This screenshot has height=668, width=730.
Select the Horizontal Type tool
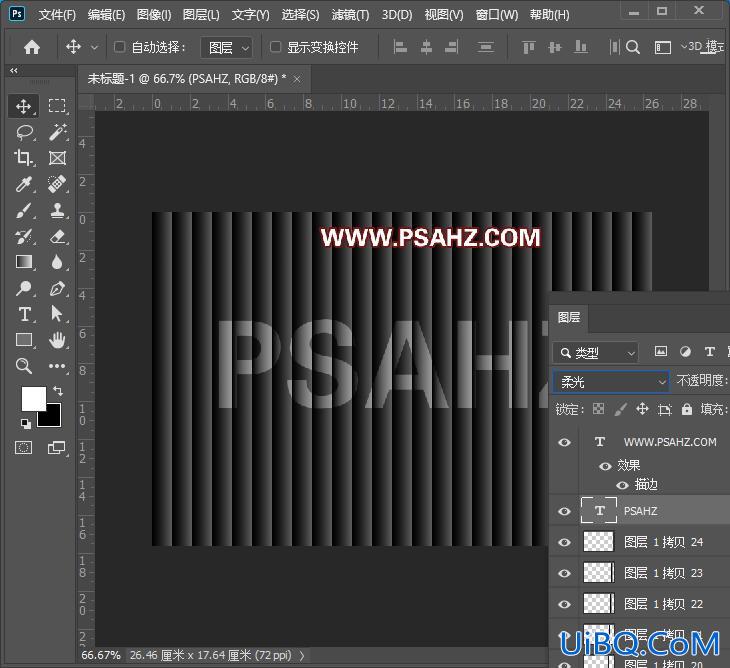pos(24,314)
